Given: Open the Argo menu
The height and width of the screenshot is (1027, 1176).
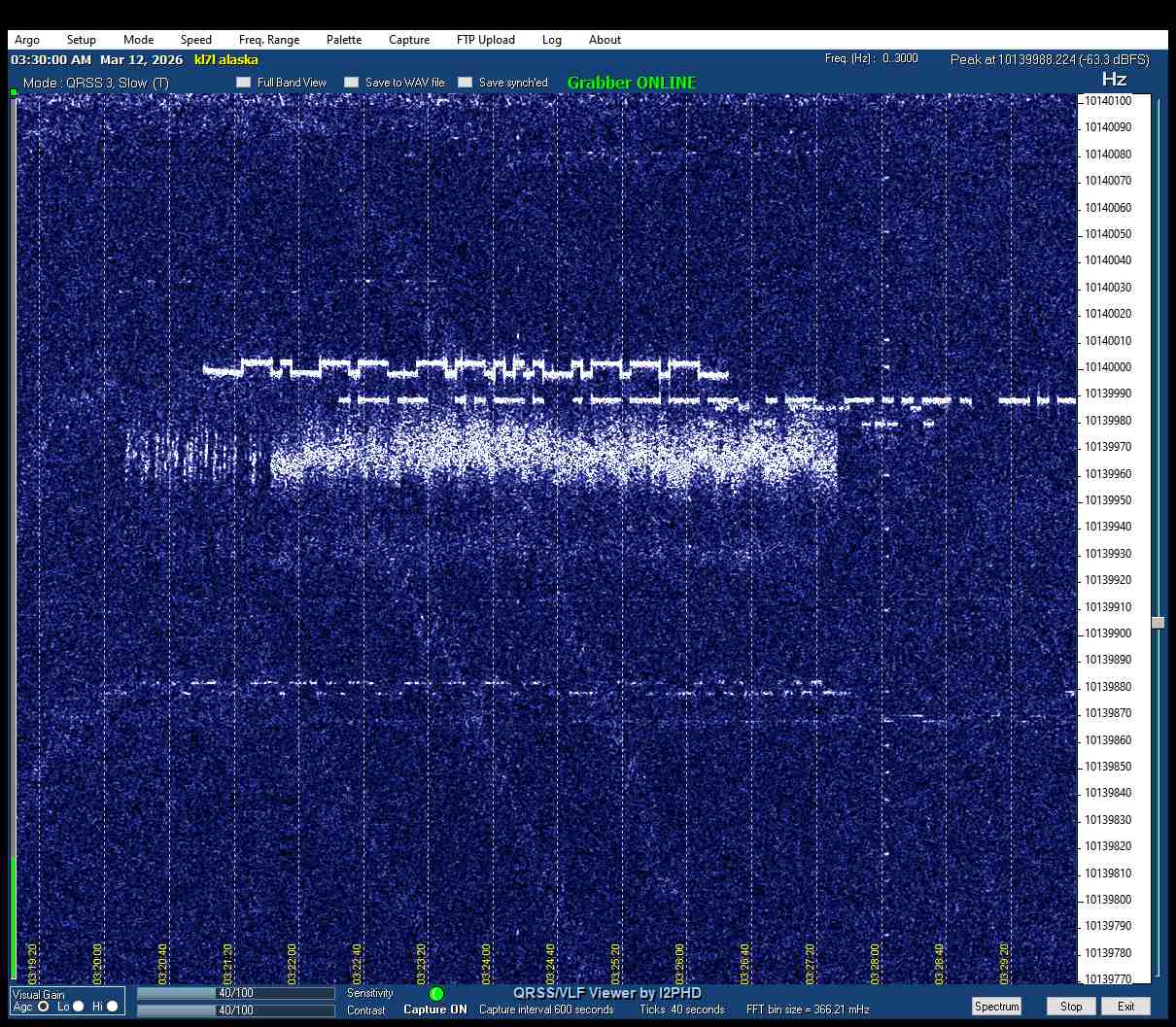Looking at the screenshot, I should (x=27, y=40).
